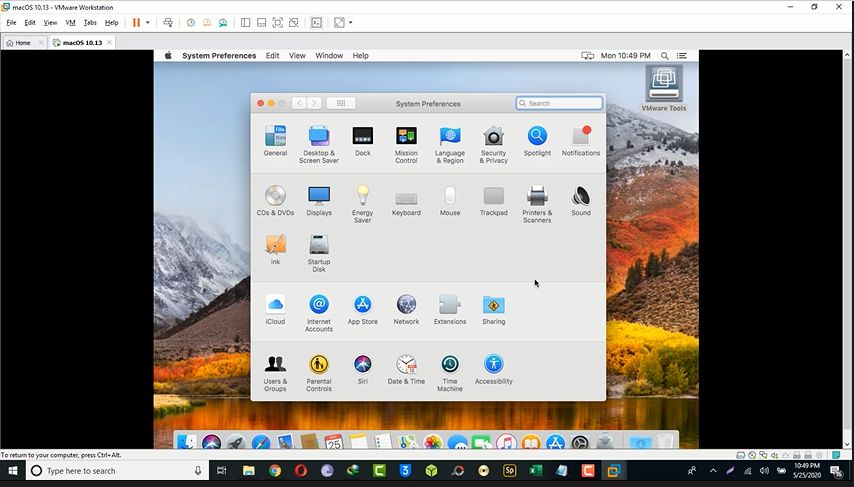Open the Sharing preference pane

(x=493, y=309)
